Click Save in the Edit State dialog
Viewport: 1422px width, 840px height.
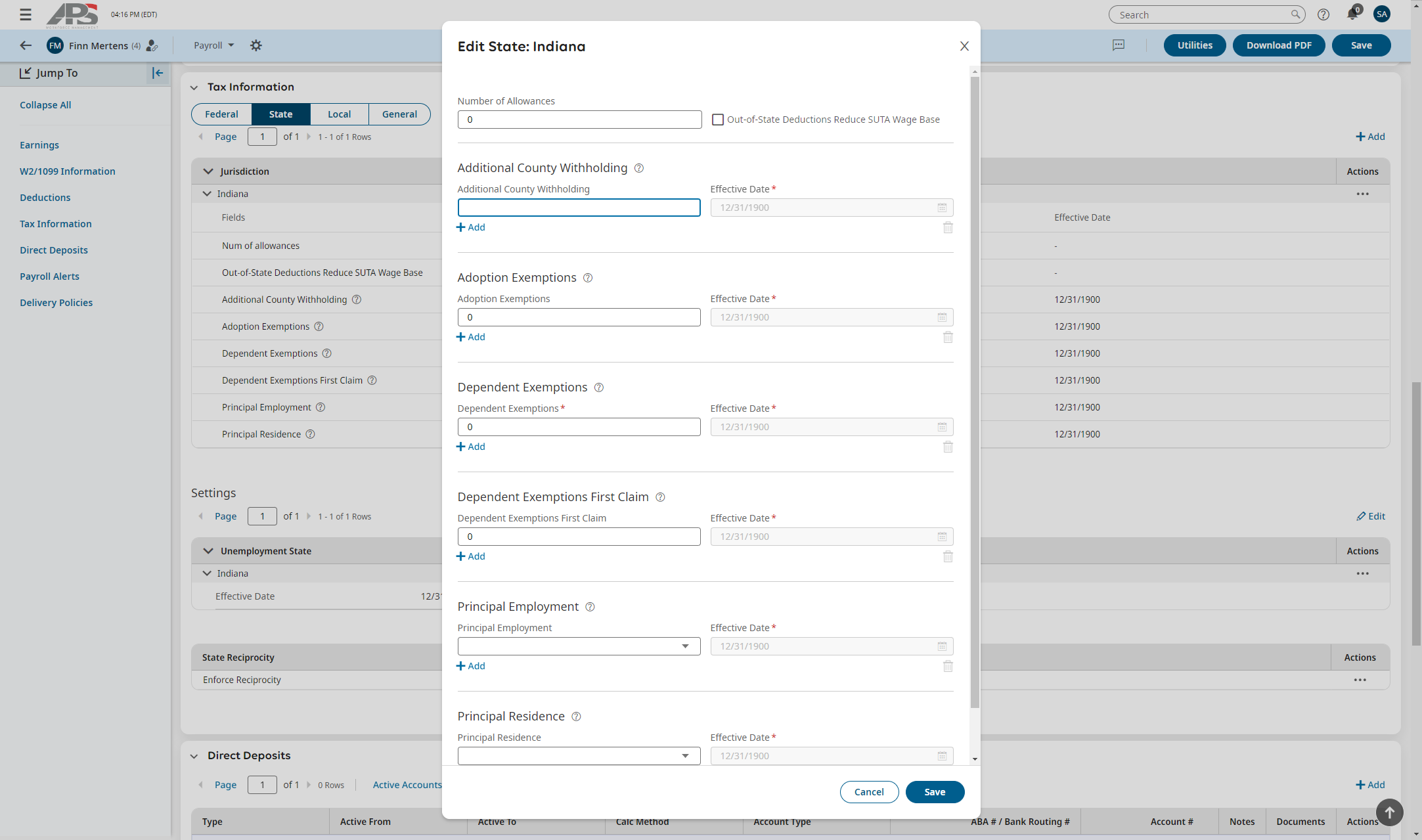coord(935,792)
